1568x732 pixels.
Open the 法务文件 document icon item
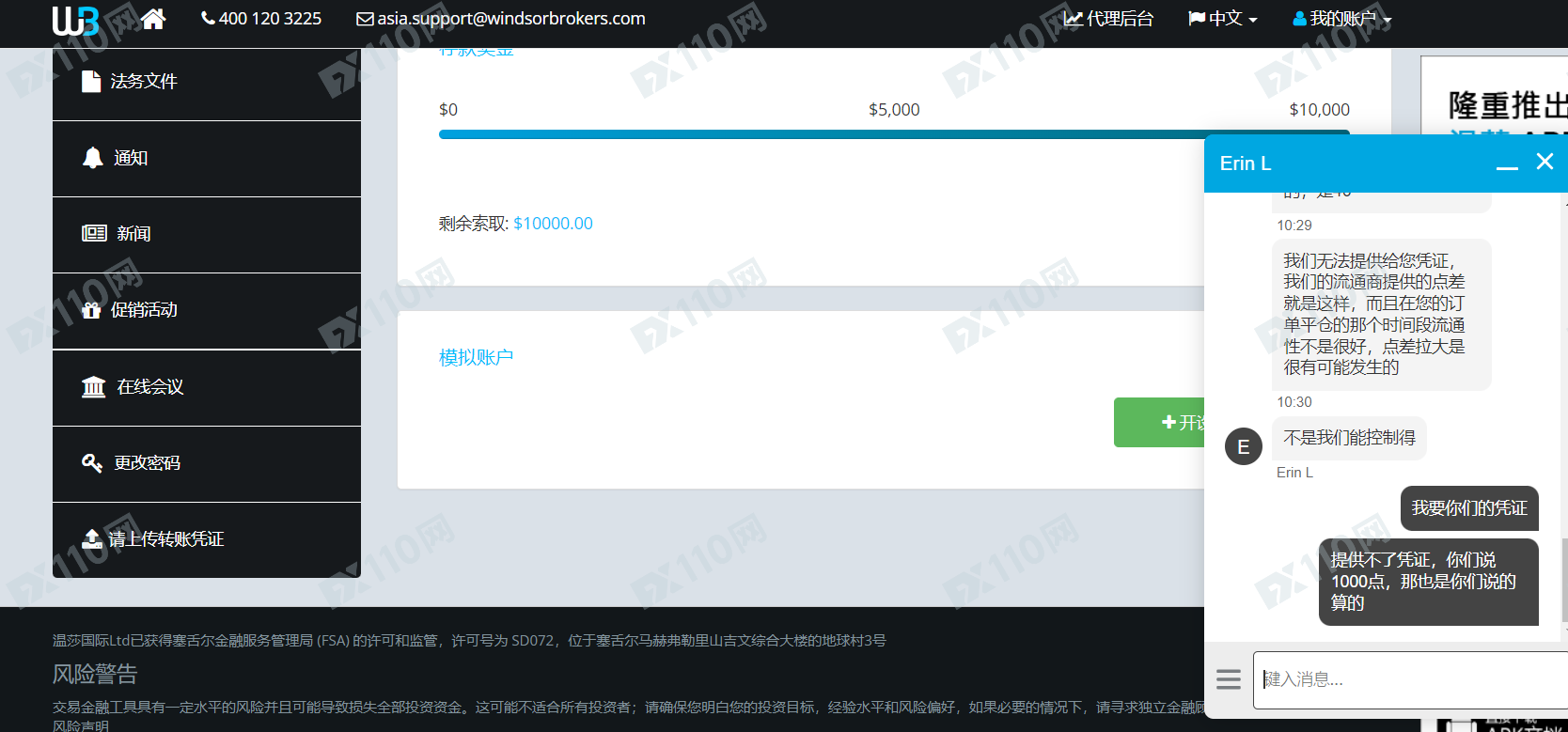click(207, 82)
